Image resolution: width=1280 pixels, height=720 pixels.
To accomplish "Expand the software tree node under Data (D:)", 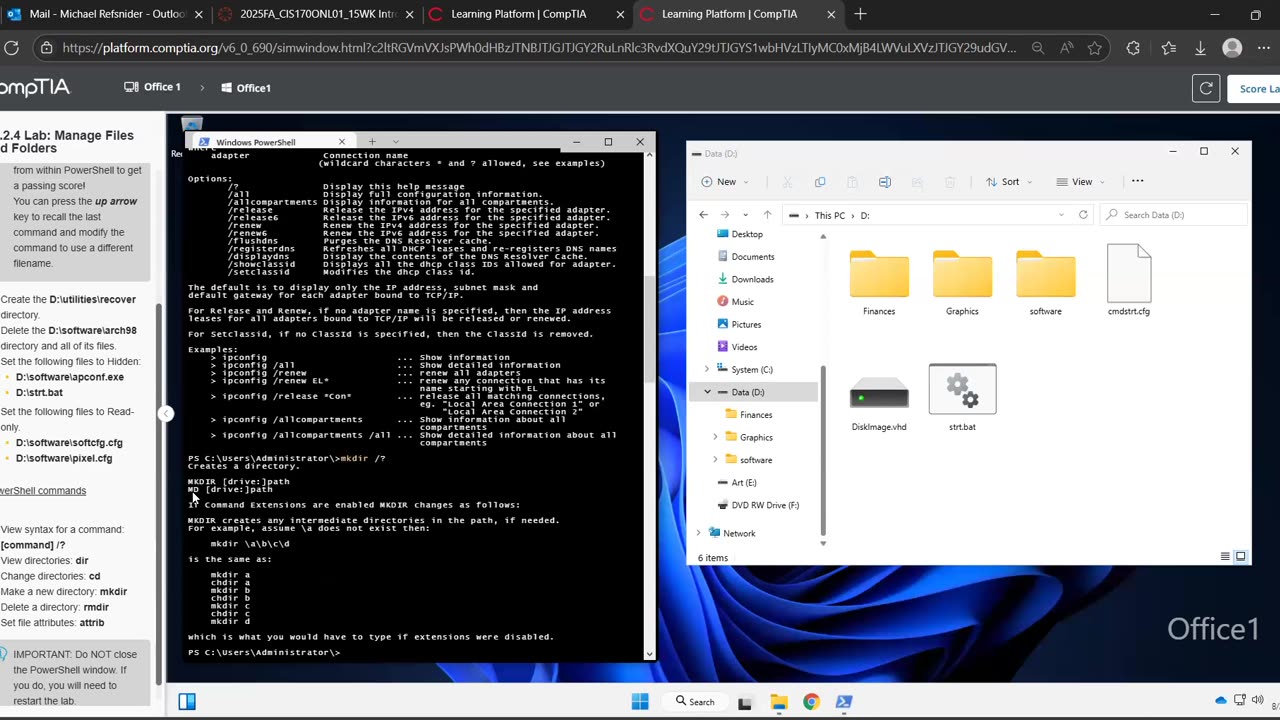I will [x=715, y=460].
